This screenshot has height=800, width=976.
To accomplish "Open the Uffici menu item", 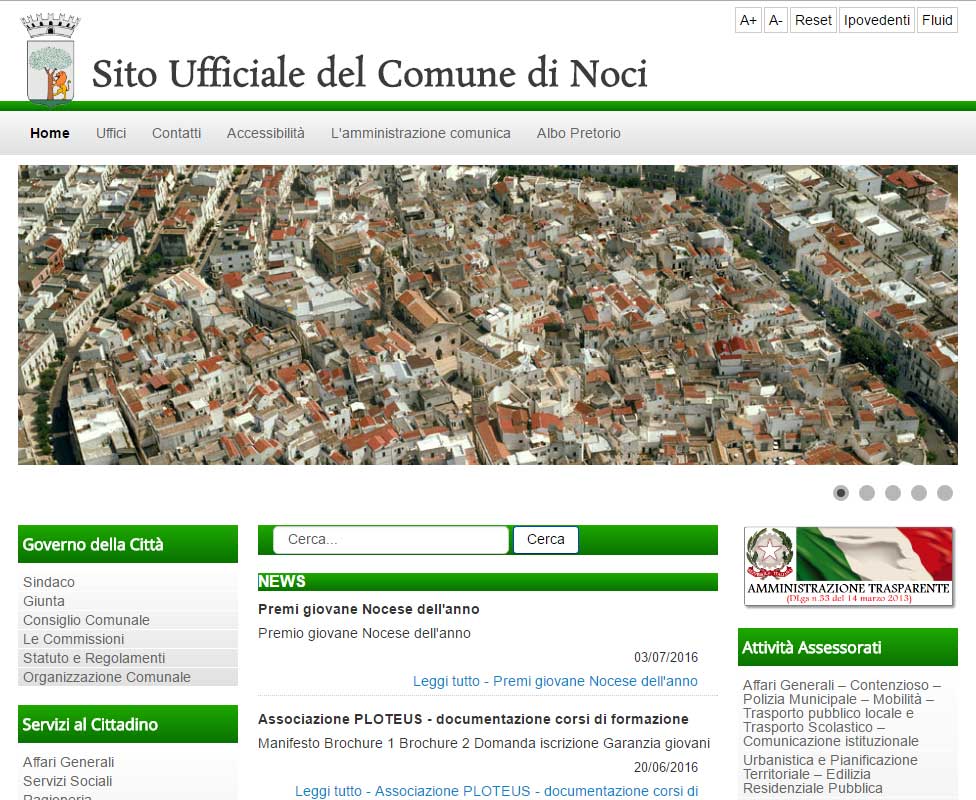I will coord(111,133).
